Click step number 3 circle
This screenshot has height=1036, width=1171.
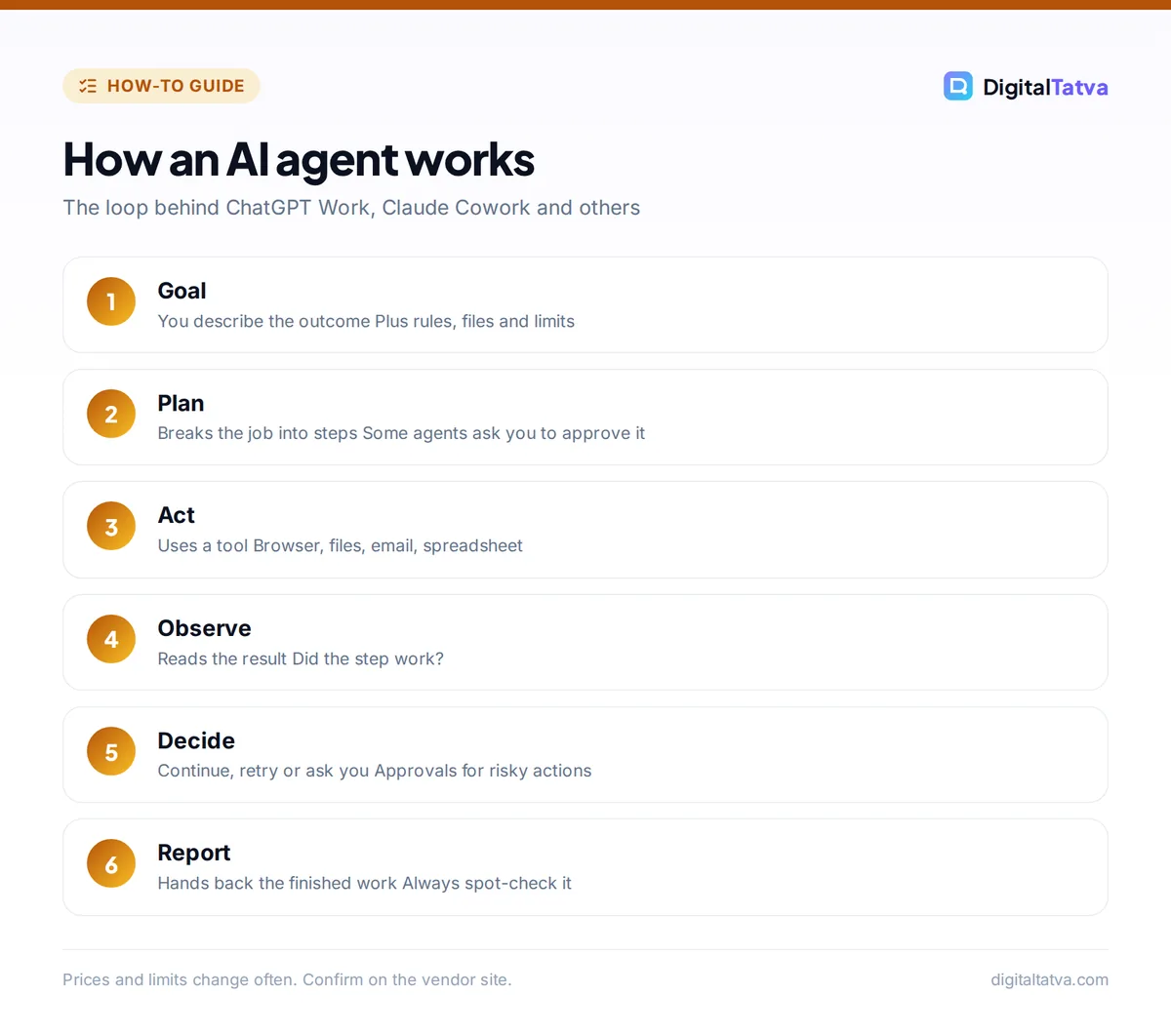pos(111,527)
